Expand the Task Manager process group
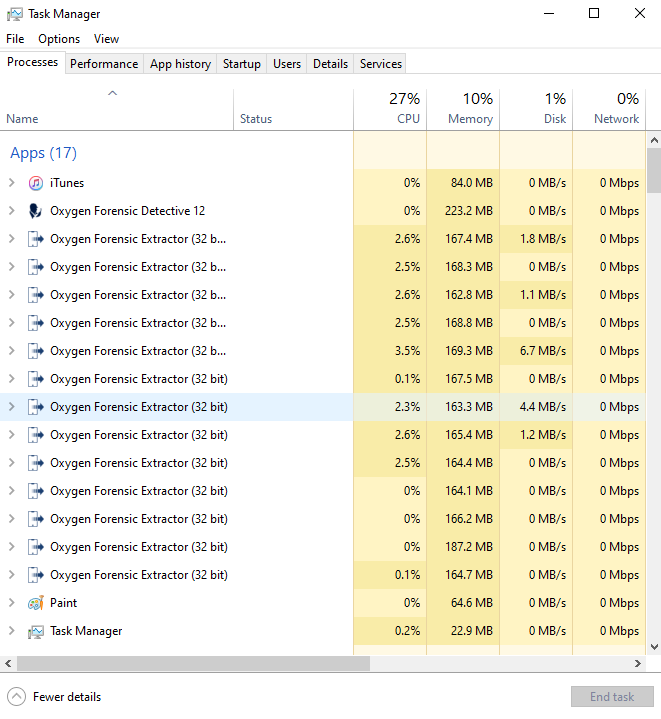 pyautogui.click(x=12, y=631)
